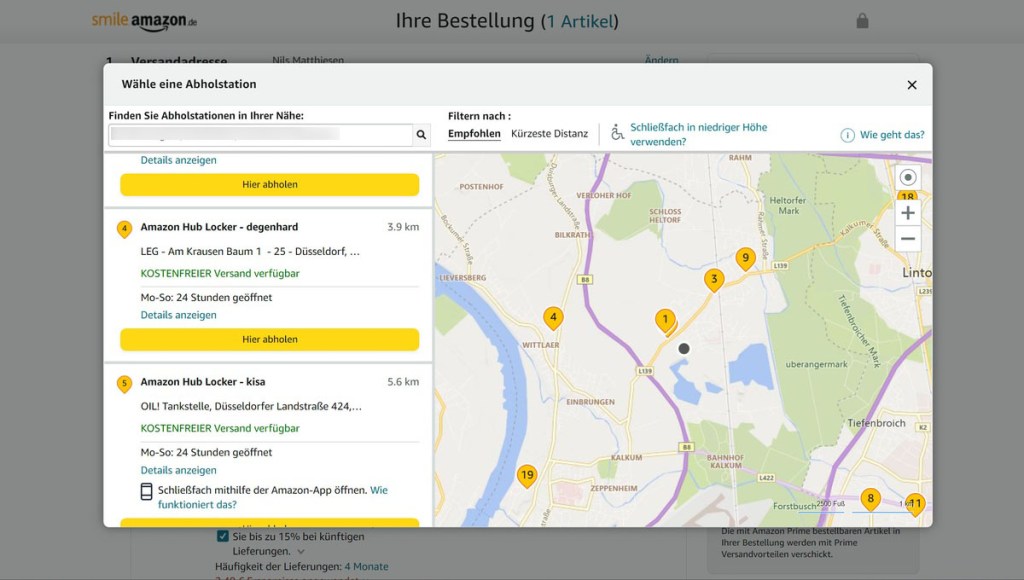This screenshot has height=580, width=1024.
Task: Click the orange 4 marker beside degenhard
Action: pos(124,229)
